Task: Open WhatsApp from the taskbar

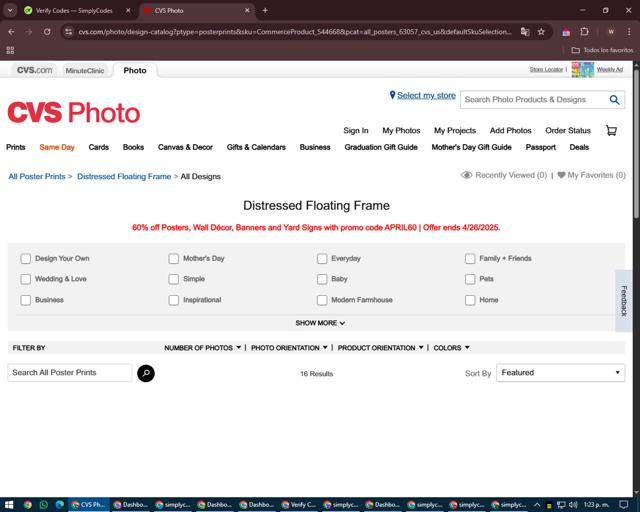Action: click(44, 505)
